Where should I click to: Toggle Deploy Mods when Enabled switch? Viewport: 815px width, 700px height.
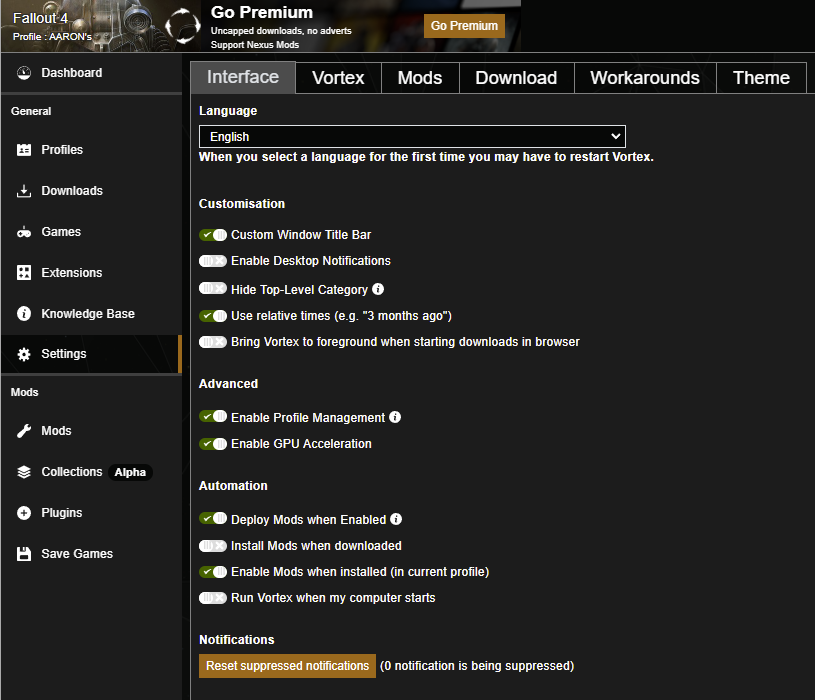[213, 518]
